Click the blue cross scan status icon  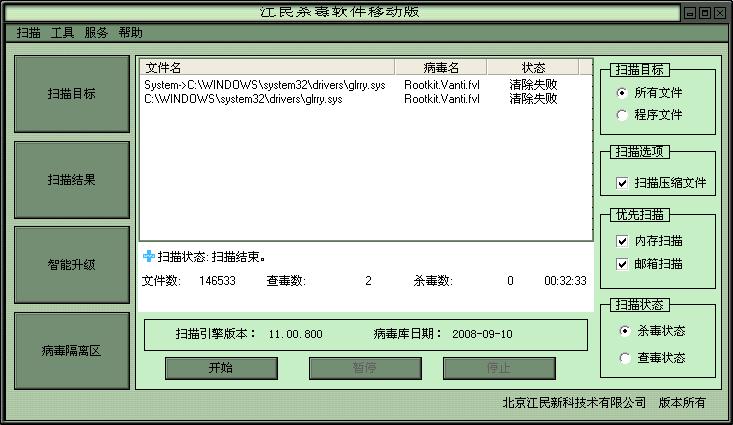click(149, 256)
